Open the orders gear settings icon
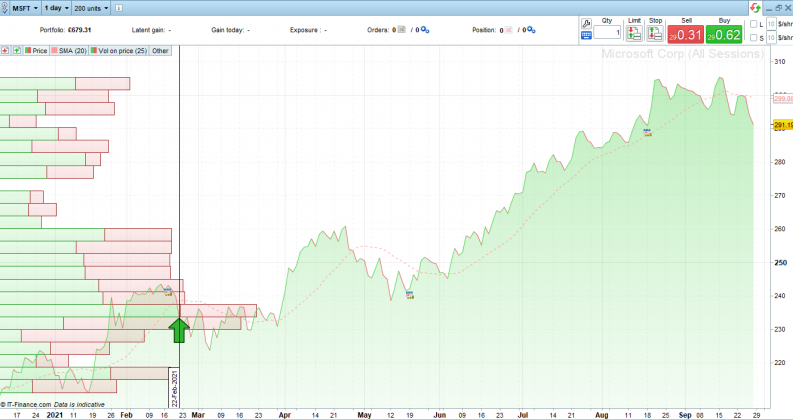The width and height of the screenshot is (793, 420). [x=425, y=30]
